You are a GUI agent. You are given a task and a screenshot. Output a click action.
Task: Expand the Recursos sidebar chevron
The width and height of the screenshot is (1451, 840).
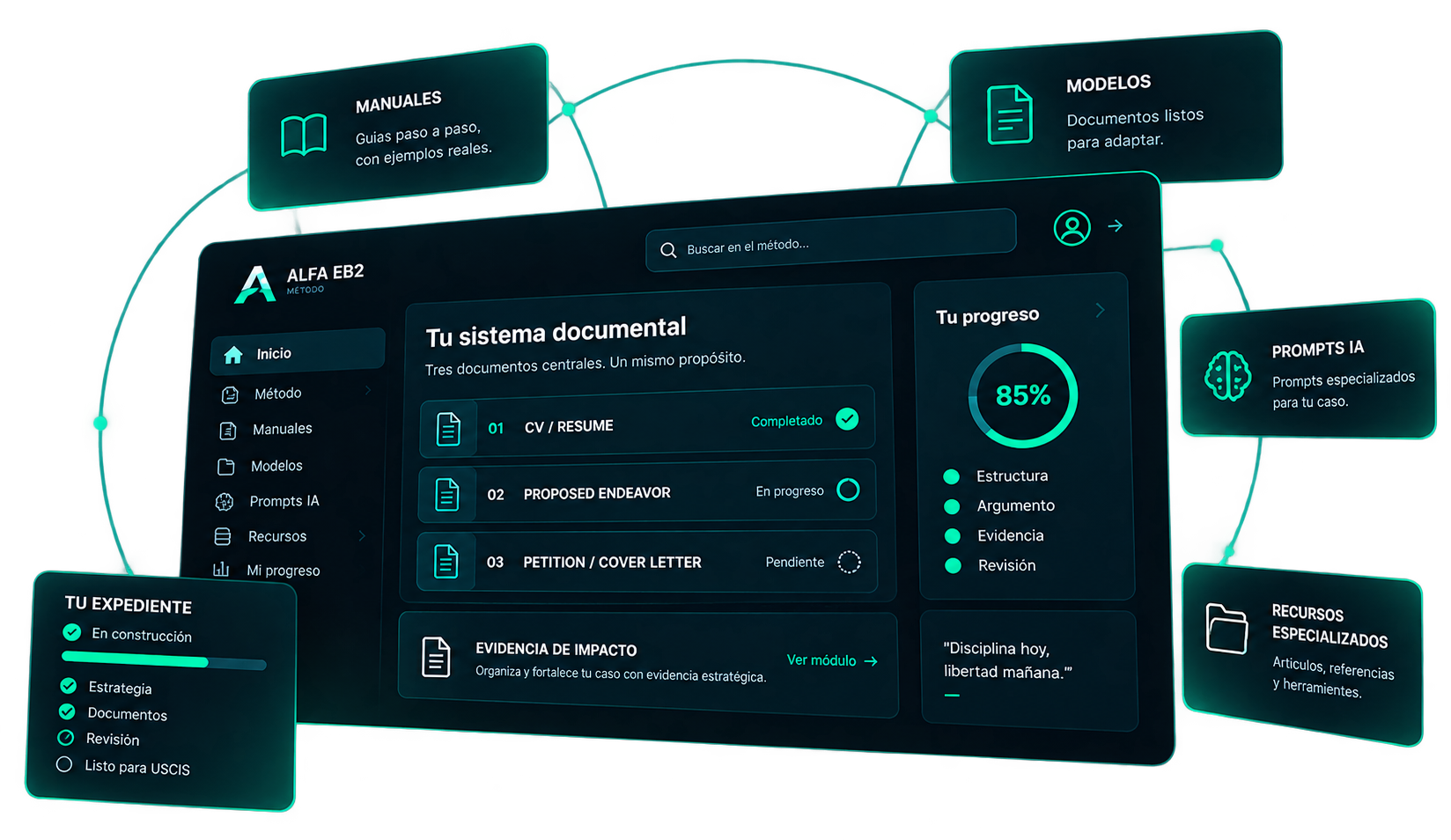point(362,535)
